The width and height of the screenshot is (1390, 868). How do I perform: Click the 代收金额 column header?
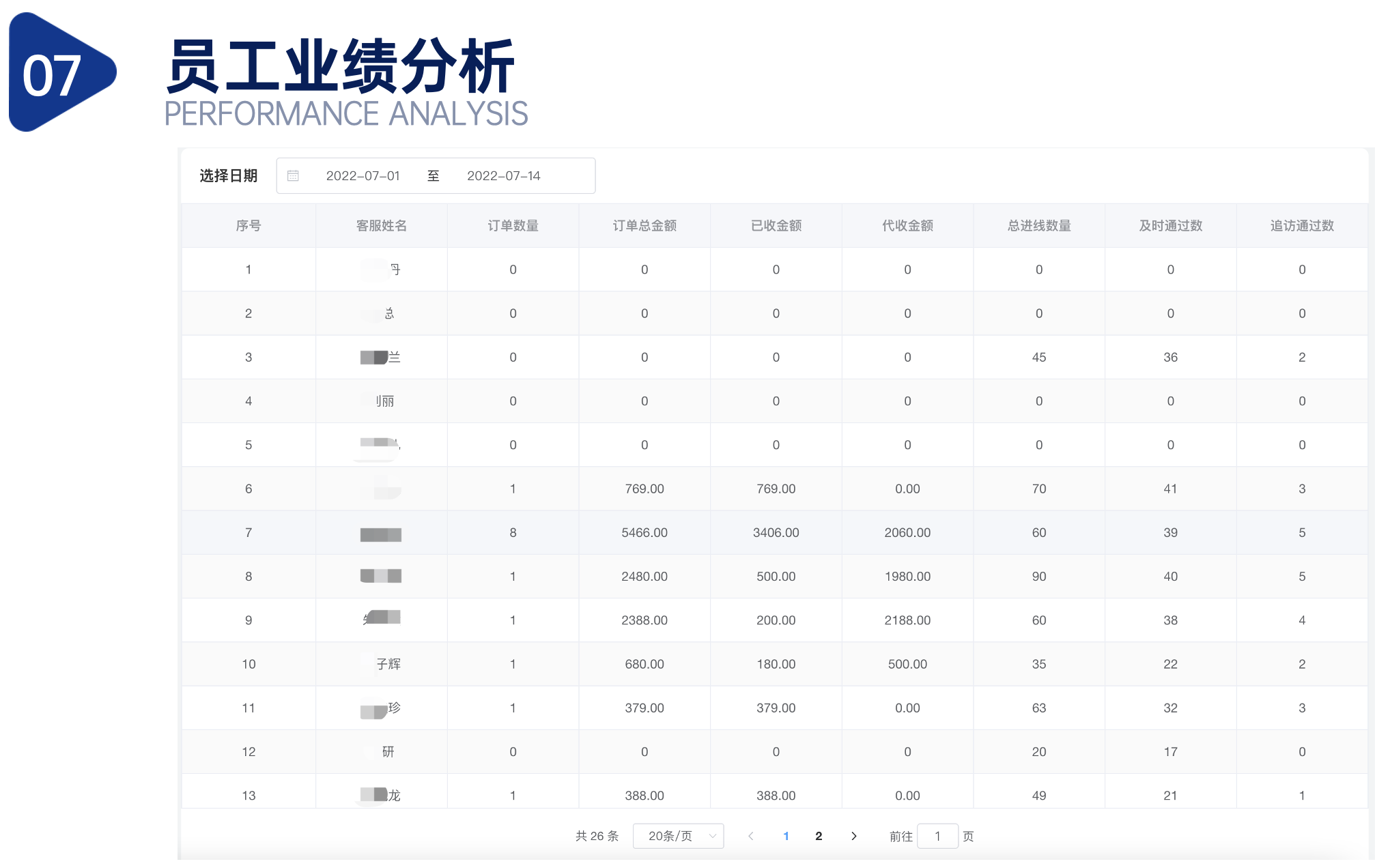point(907,226)
